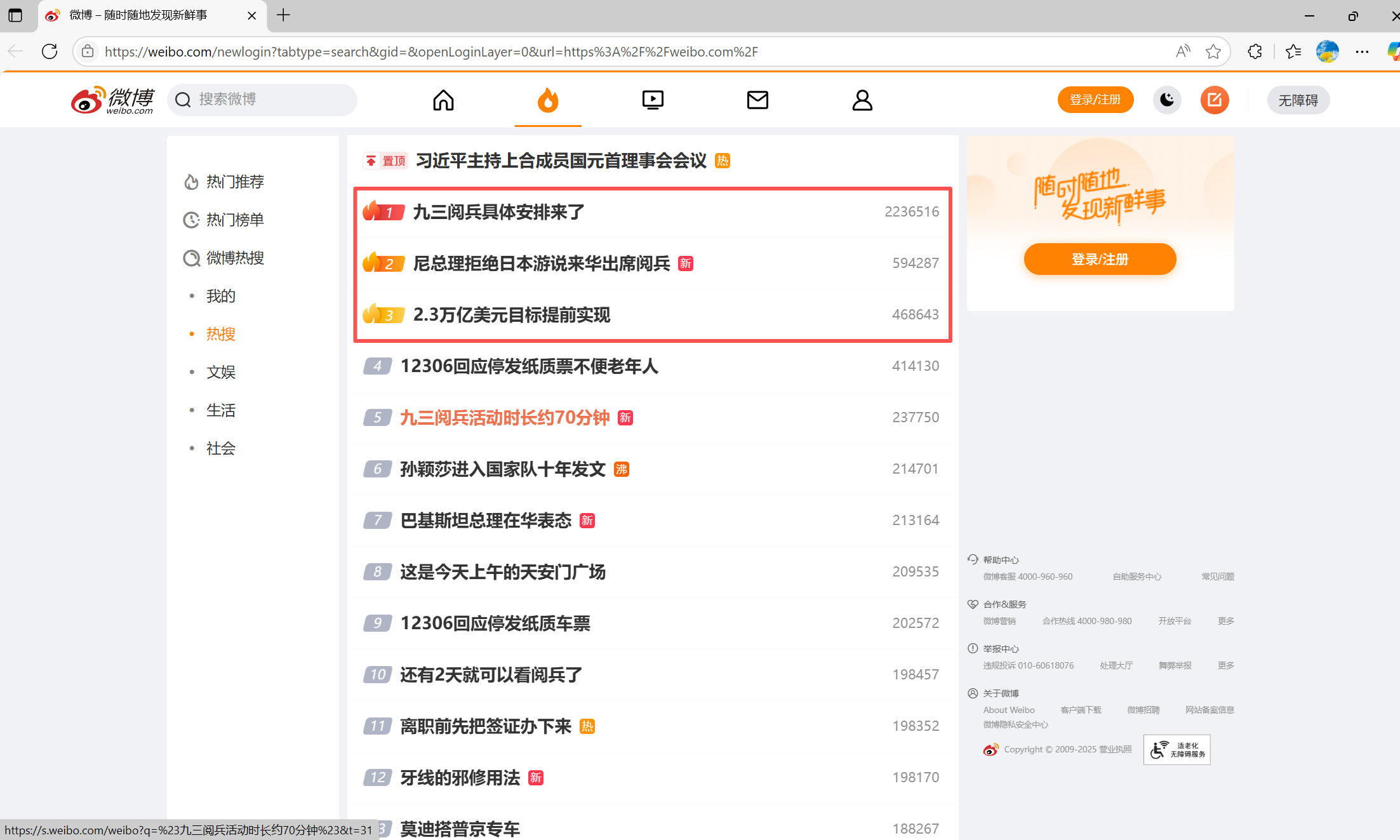Screen dimensions: 1400x840
Task: Click top-right orange 登录/注册 button
Action: 1095,100
